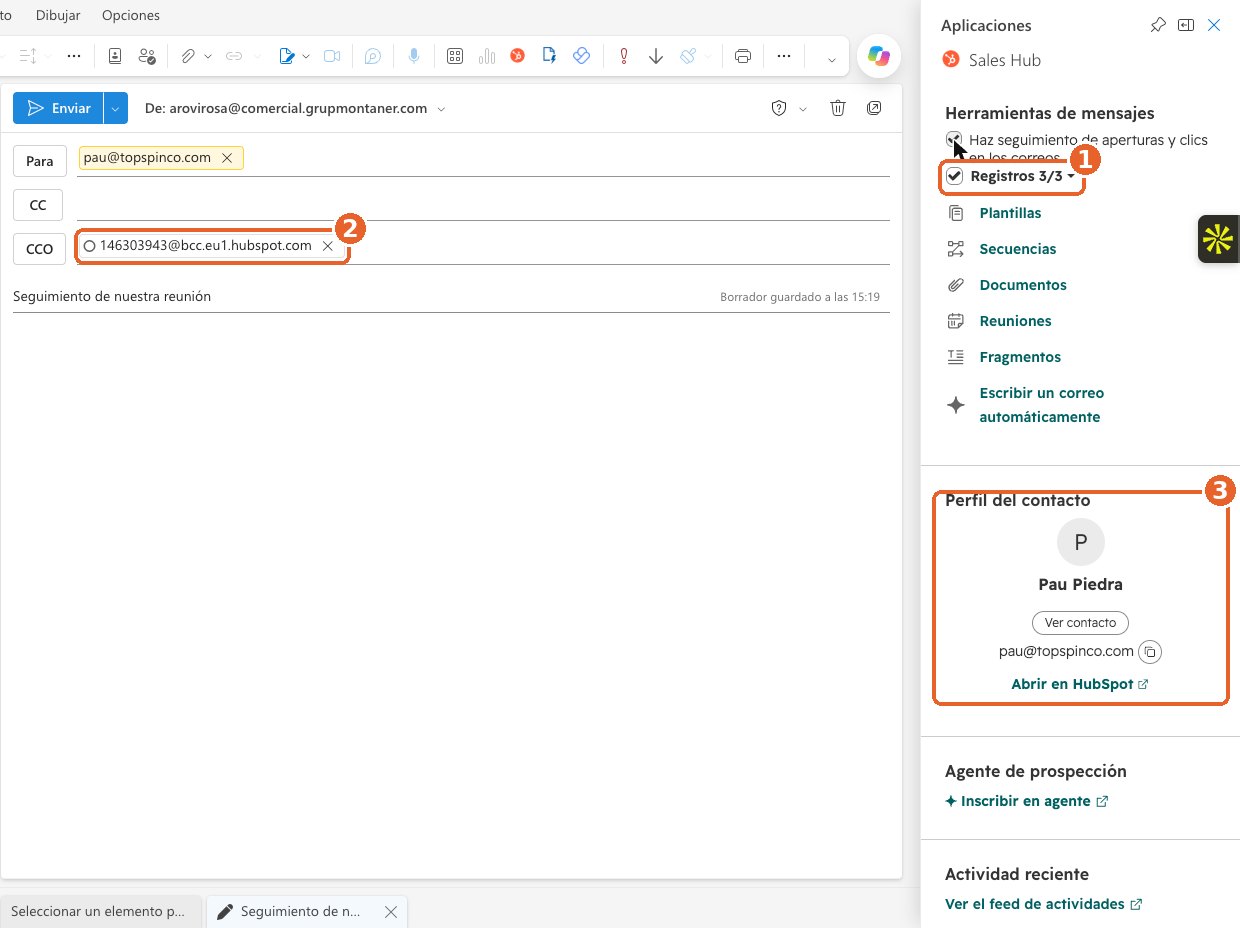Remove pau@topspinco.com recipient with its X
This screenshot has height=928, width=1240.
227,158
